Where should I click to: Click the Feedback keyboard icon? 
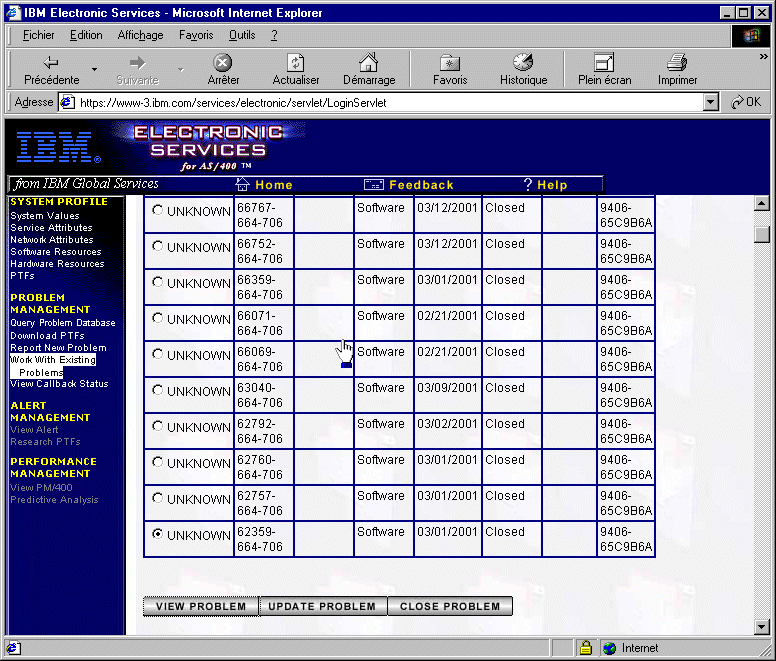[x=374, y=185]
